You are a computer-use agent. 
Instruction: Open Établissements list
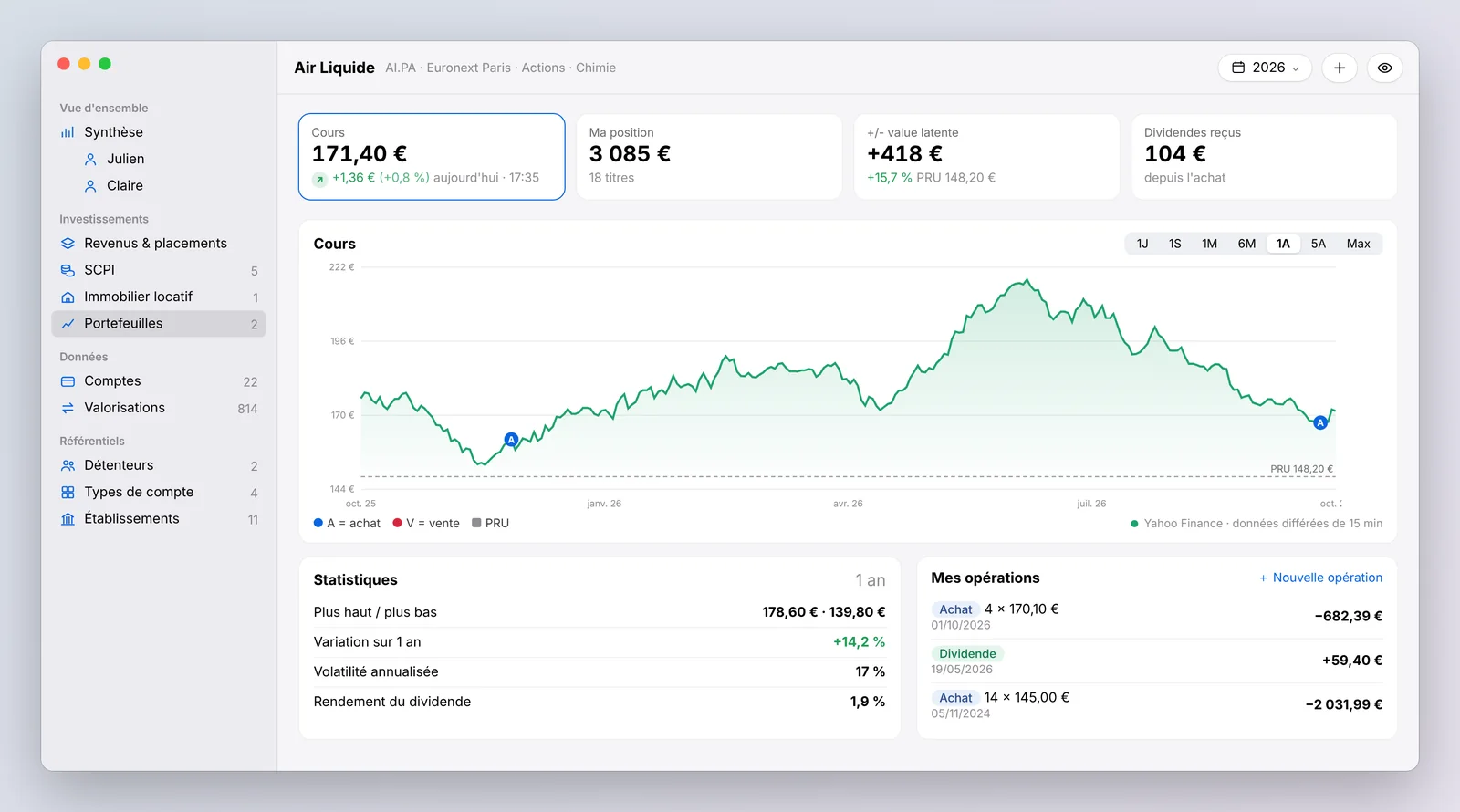click(x=159, y=519)
